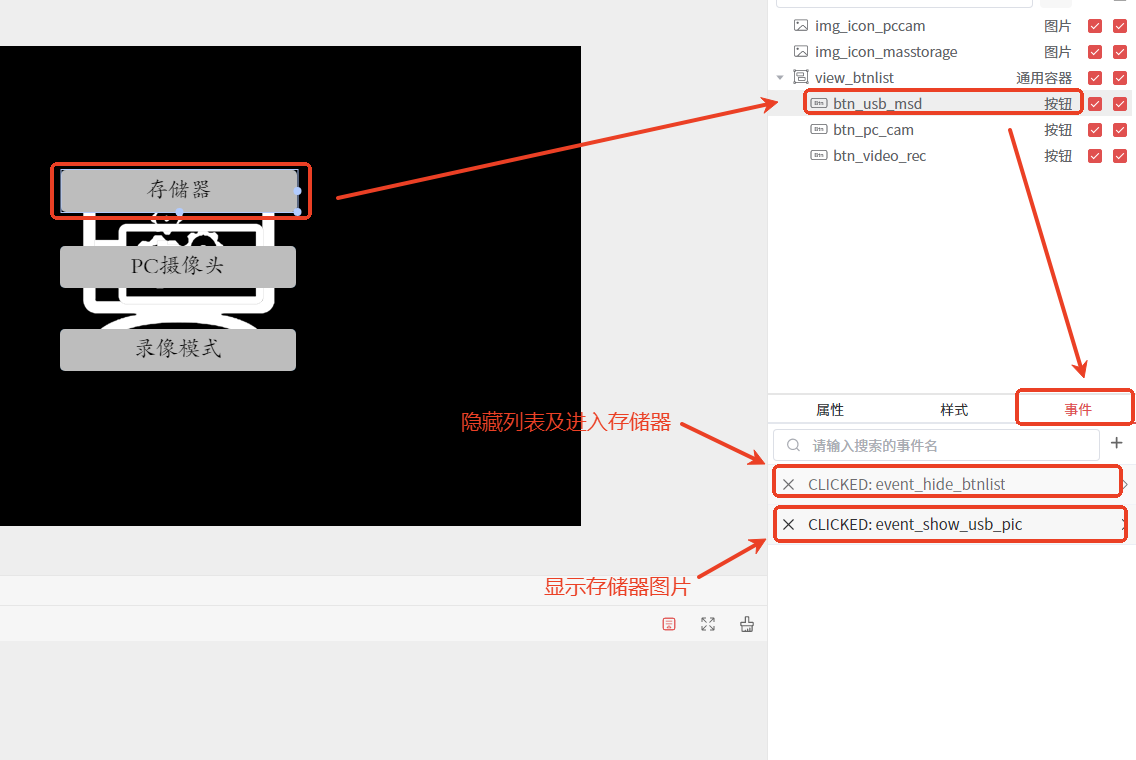1136x760 pixels.
Task: Click the button icon beside btn_usb_msd
Action: pos(819,104)
